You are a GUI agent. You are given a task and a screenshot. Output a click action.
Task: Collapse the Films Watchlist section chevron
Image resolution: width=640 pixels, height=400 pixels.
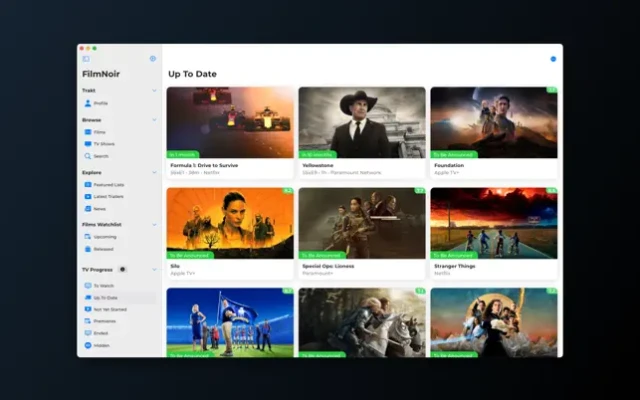click(x=154, y=224)
